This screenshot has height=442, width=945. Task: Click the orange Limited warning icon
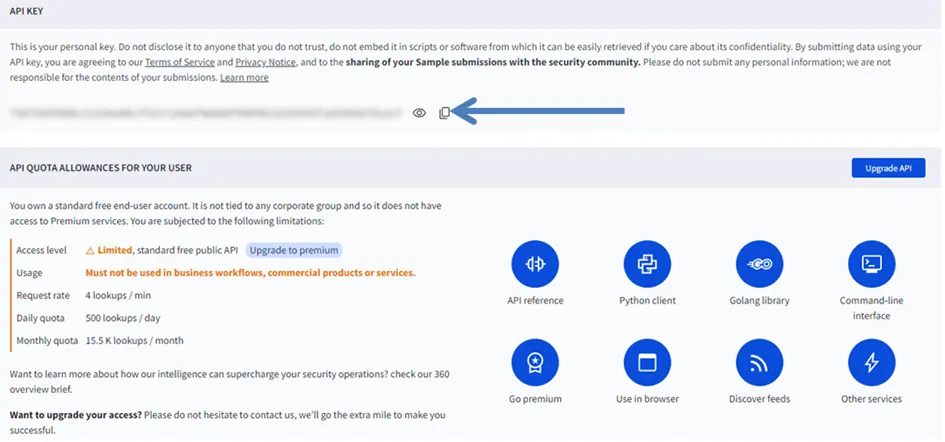click(x=90, y=250)
